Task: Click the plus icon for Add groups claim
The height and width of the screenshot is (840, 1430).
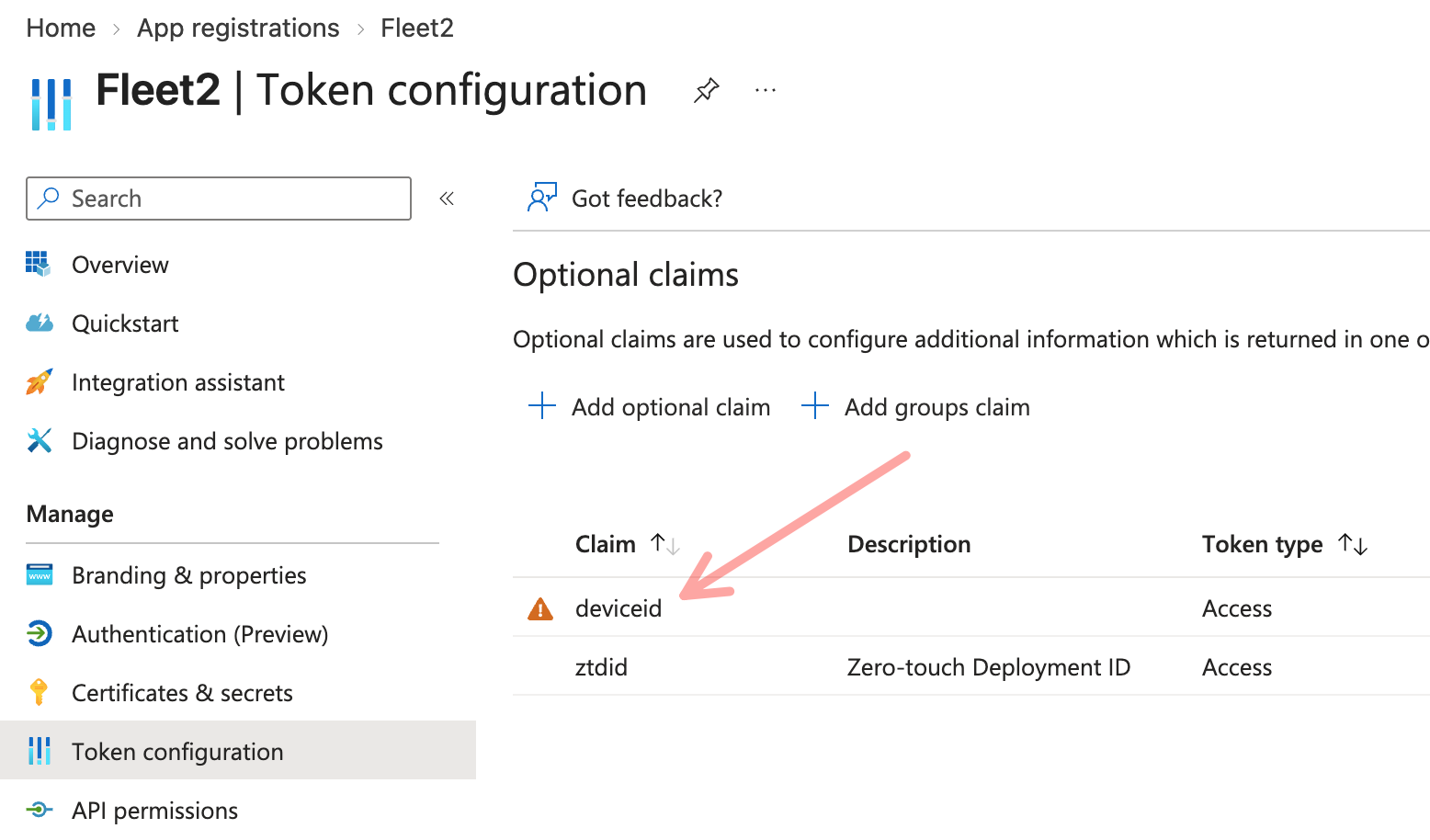Action: [x=815, y=406]
